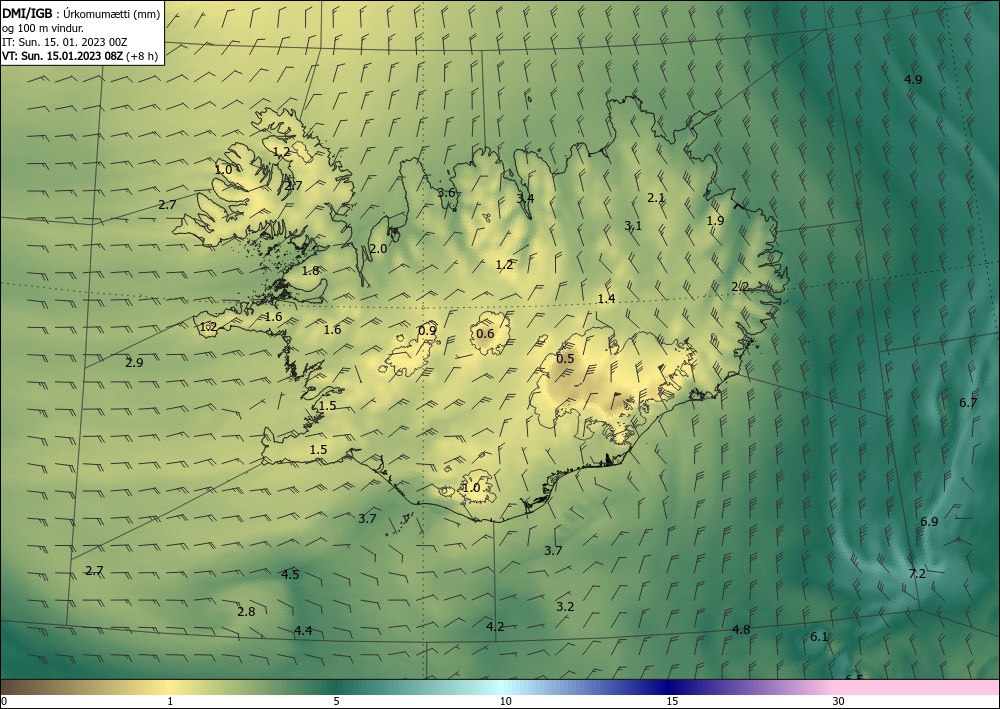Click the 6.7 value on the map
1000x709 pixels.
tap(968, 402)
